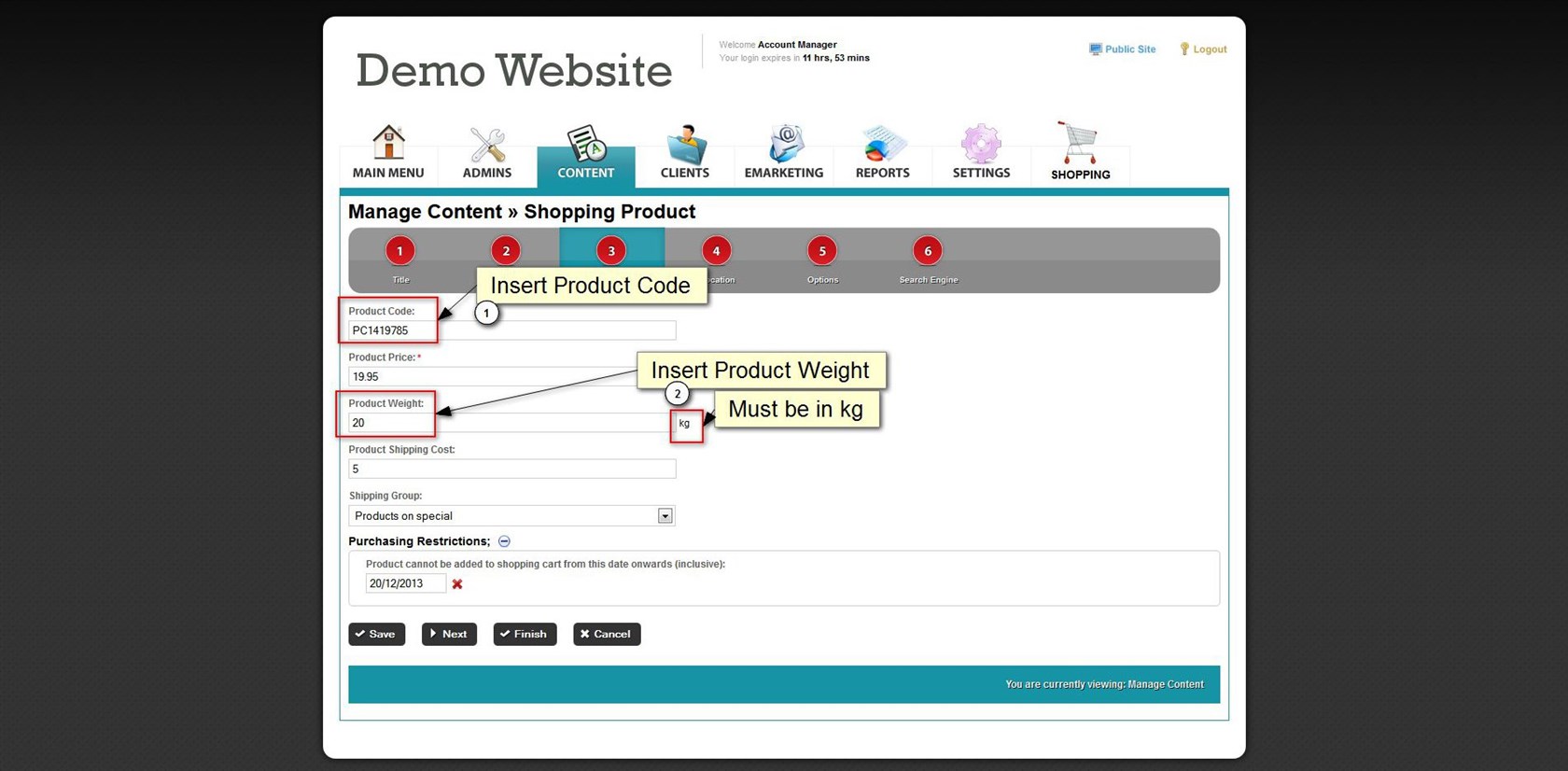Screen dimensions: 1568x771
Task: Open the Clients folder icon
Action: 685,144
